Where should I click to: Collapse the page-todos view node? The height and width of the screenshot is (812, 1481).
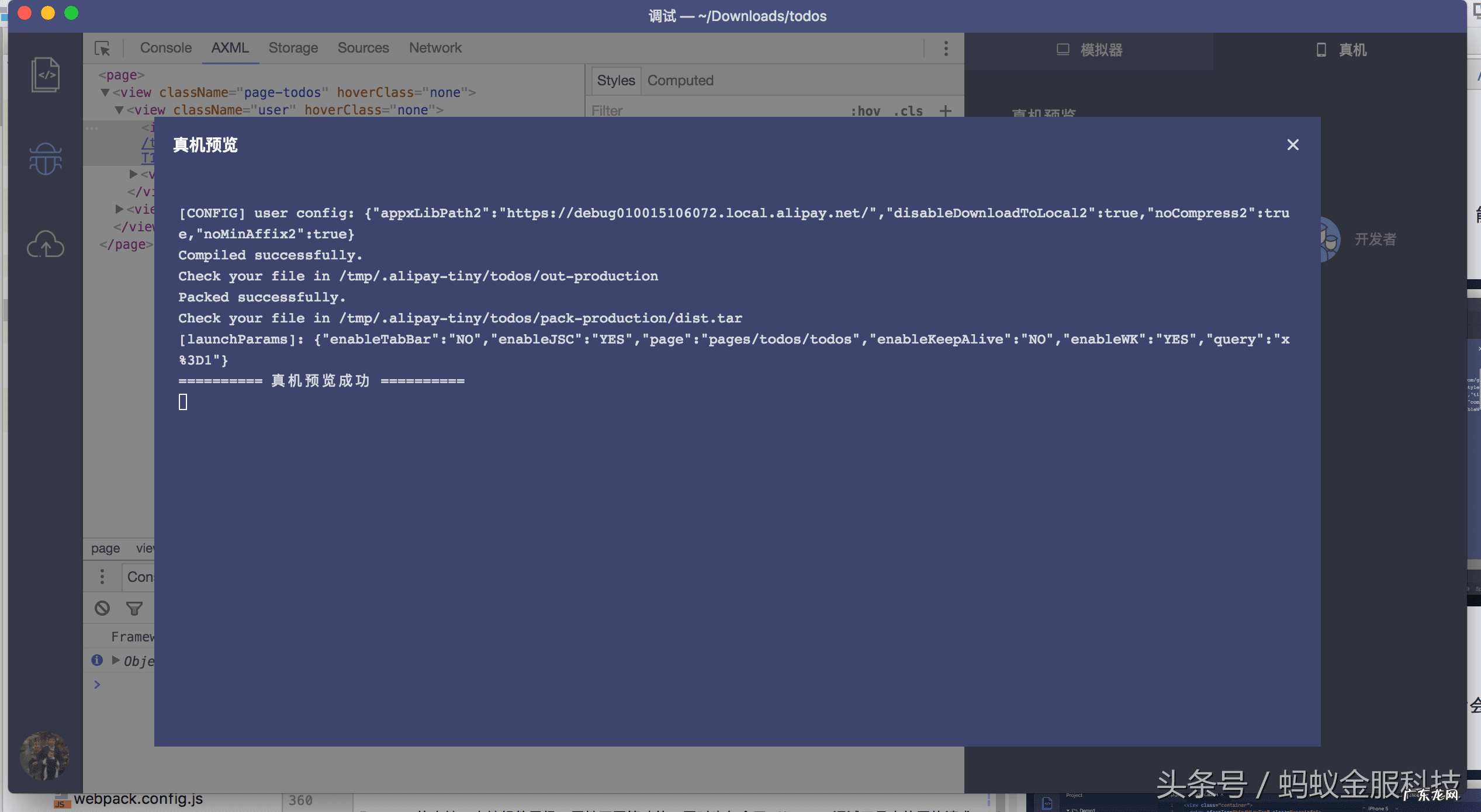click(x=105, y=92)
